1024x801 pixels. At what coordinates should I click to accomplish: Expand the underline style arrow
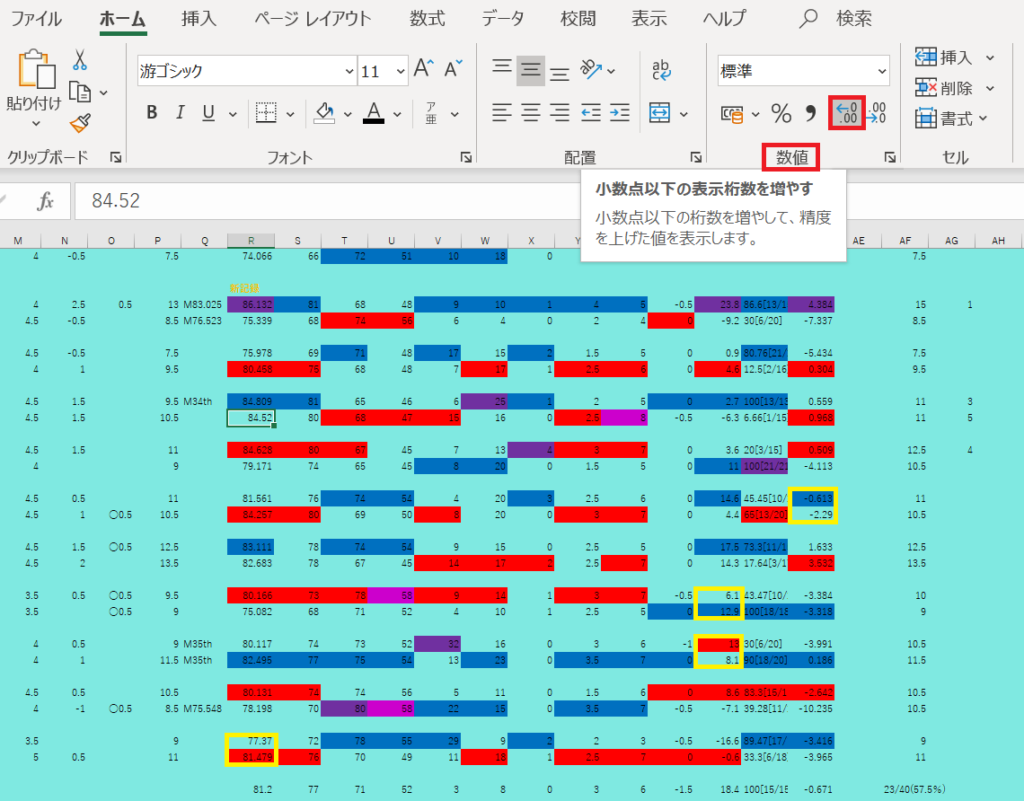point(232,114)
